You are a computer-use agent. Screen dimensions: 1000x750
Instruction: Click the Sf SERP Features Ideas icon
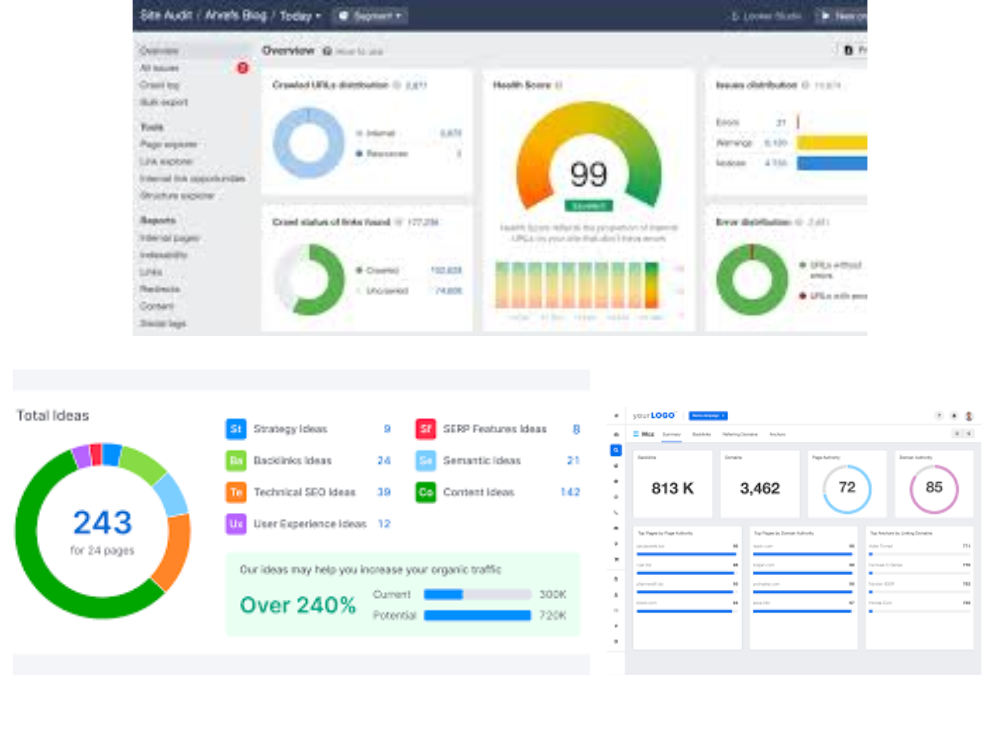click(425, 429)
